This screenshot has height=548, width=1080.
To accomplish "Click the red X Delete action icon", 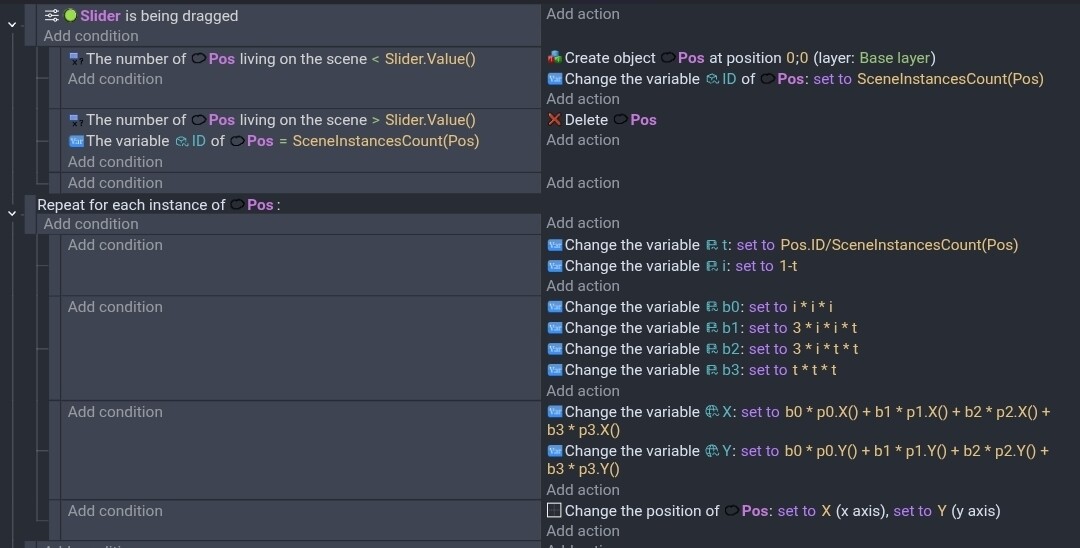I will pyautogui.click(x=555, y=120).
